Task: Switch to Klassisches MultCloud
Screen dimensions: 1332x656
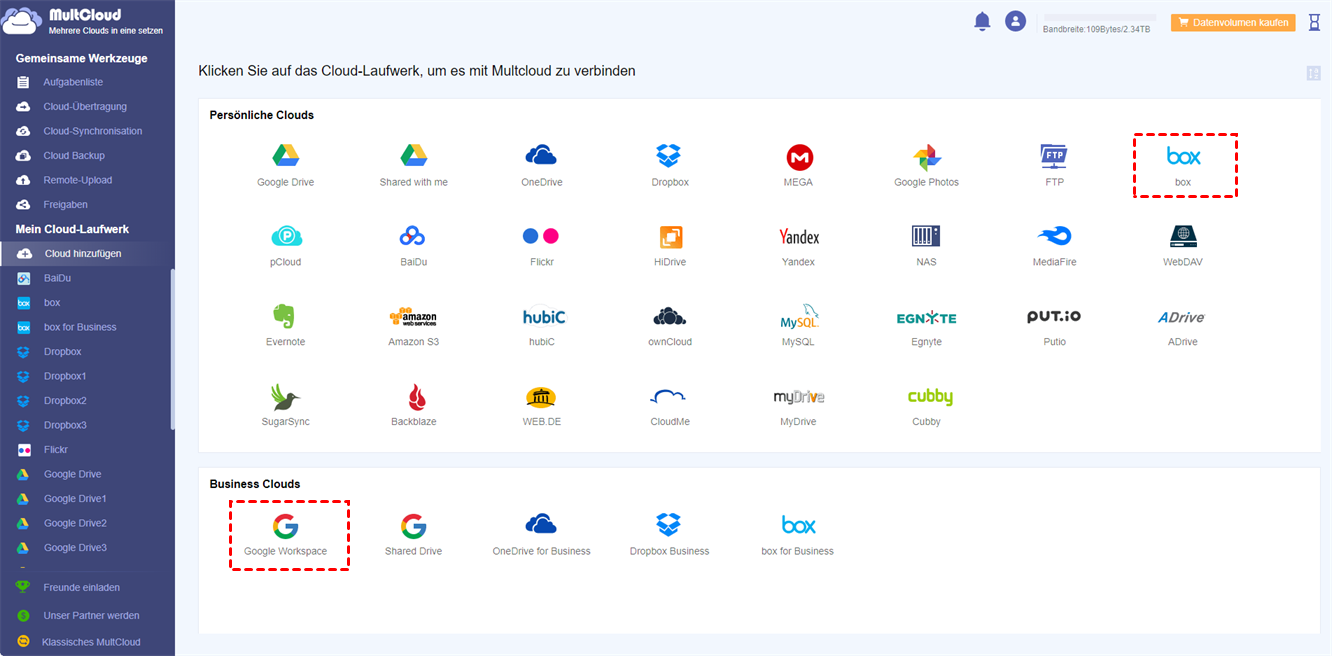Action: click(91, 642)
